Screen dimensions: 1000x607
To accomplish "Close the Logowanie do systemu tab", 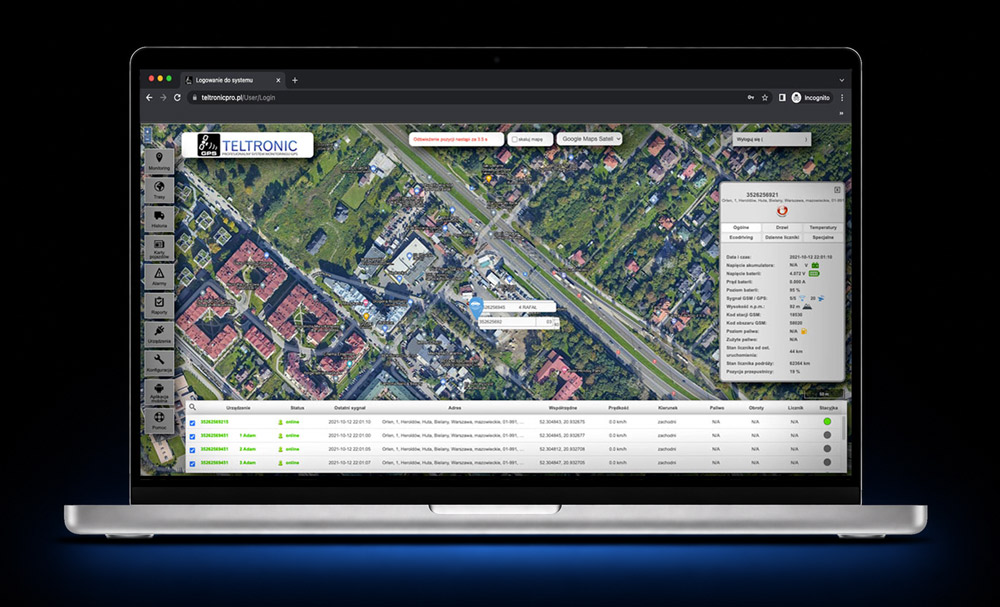I will point(278,80).
